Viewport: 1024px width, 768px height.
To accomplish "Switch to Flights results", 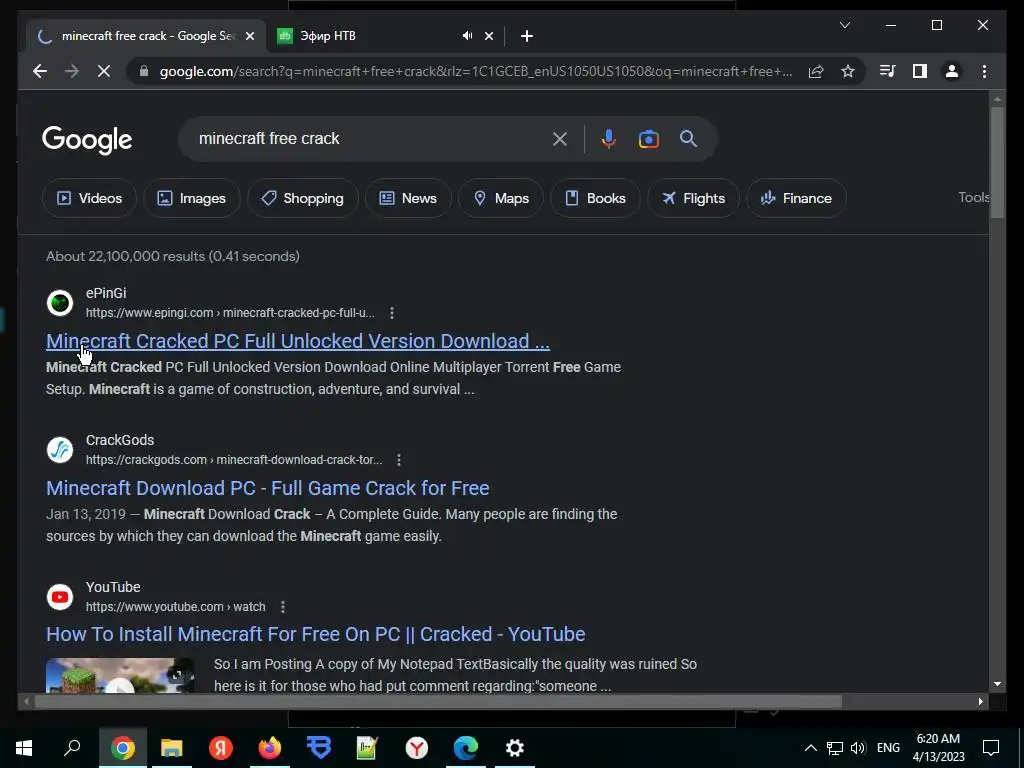I will [693, 198].
